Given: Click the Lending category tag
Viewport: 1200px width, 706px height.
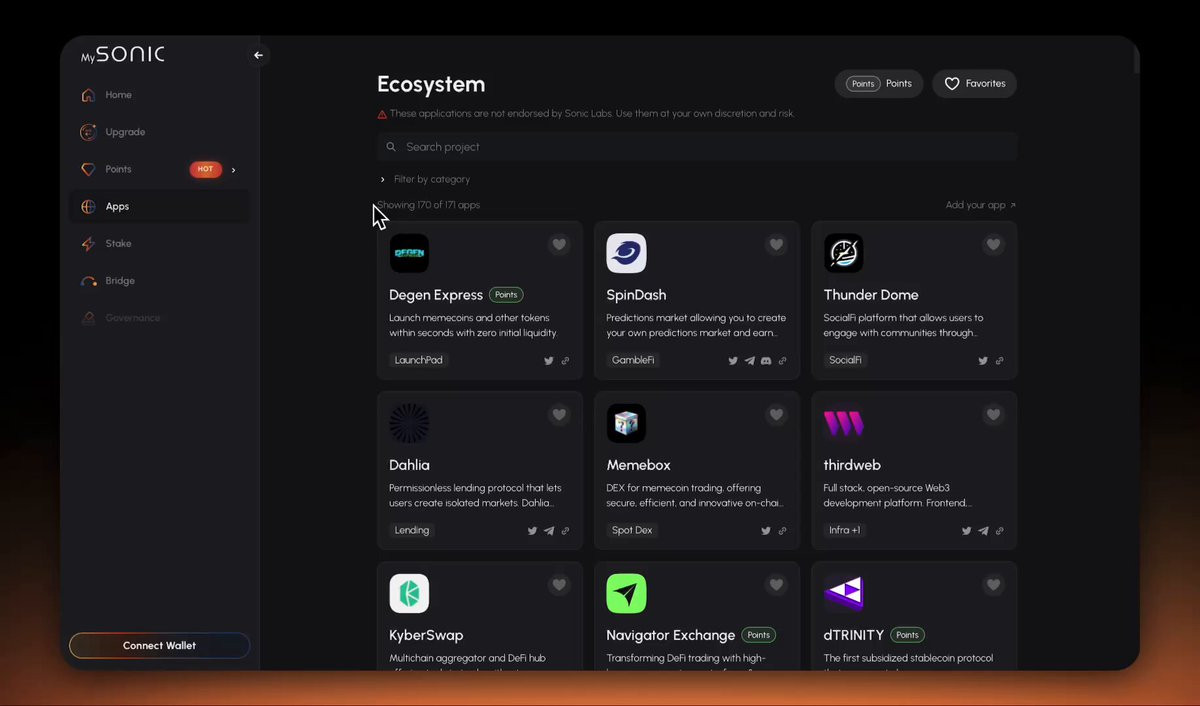Looking at the screenshot, I should click(412, 530).
